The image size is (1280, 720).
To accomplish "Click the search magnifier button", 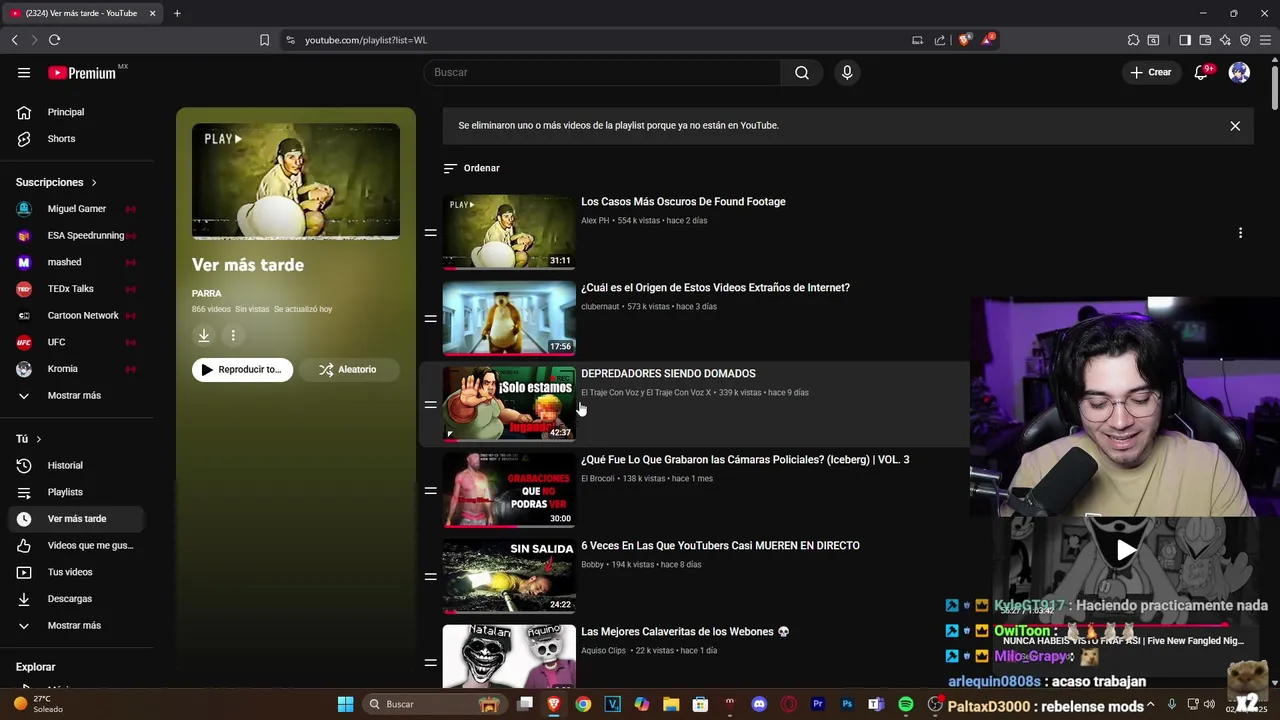I will coord(802,72).
